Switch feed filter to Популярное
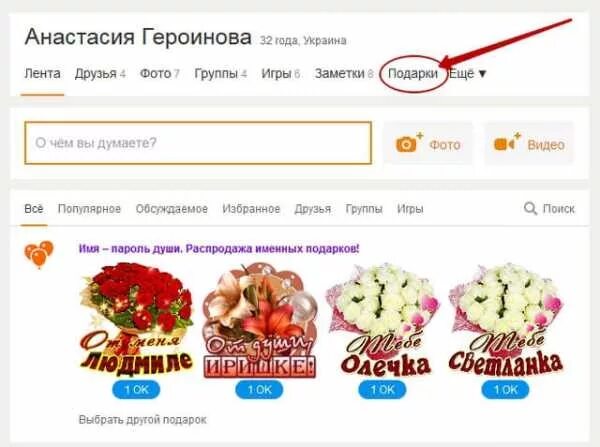The height and width of the screenshot is (447, 600). tap(89, 209)
